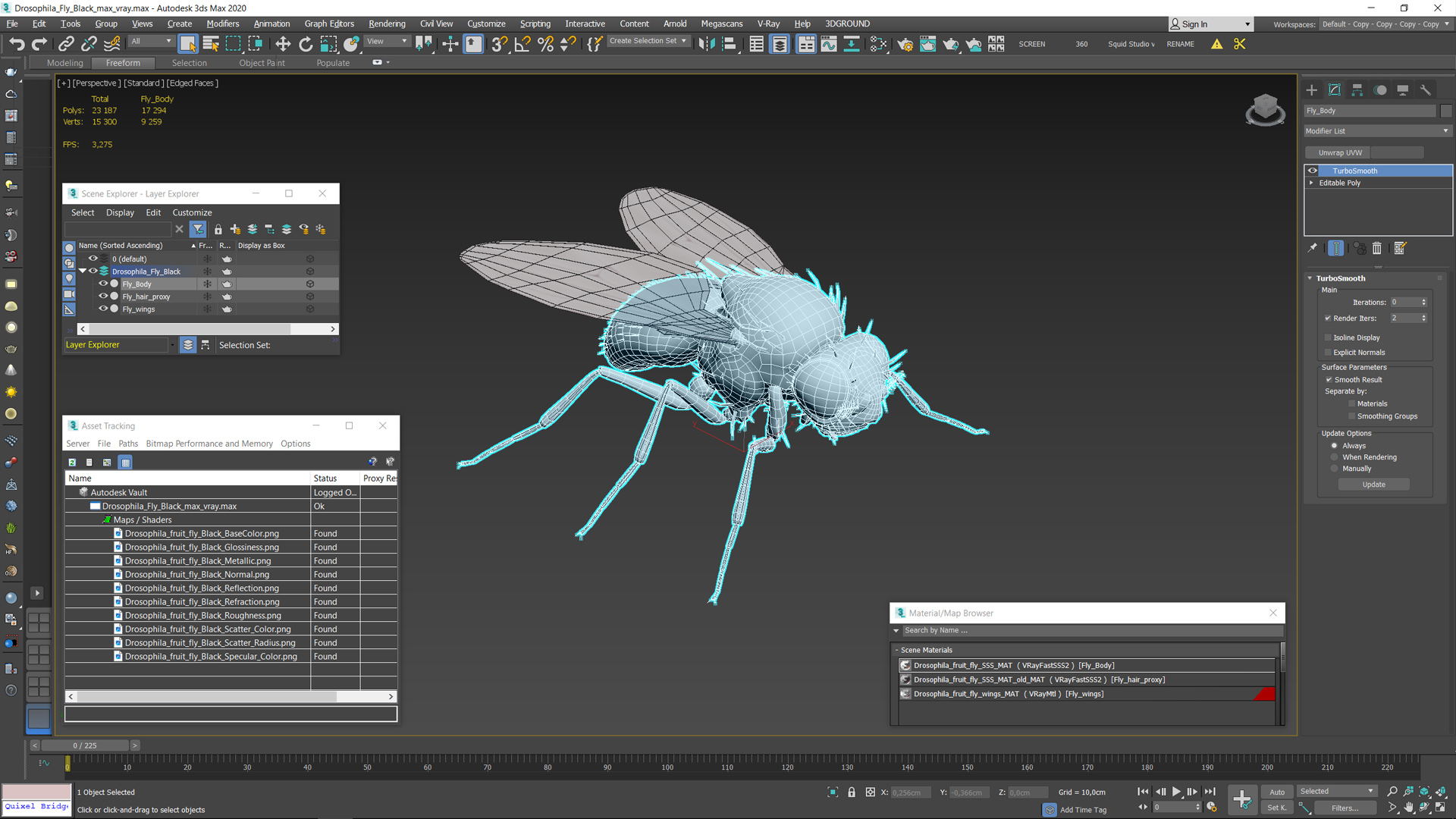
Task: Open Time Configuration clock icon
Action: pos(1212,807)
